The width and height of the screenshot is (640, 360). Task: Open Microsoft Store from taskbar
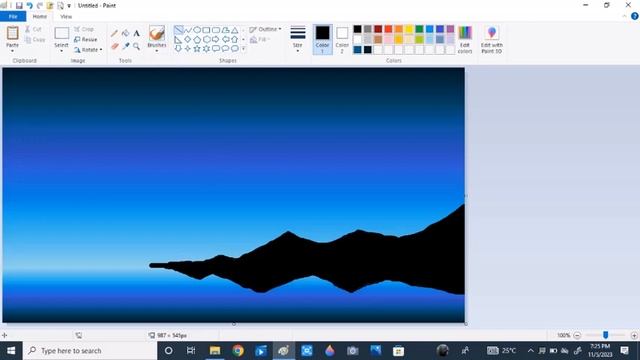pos(398,351)
